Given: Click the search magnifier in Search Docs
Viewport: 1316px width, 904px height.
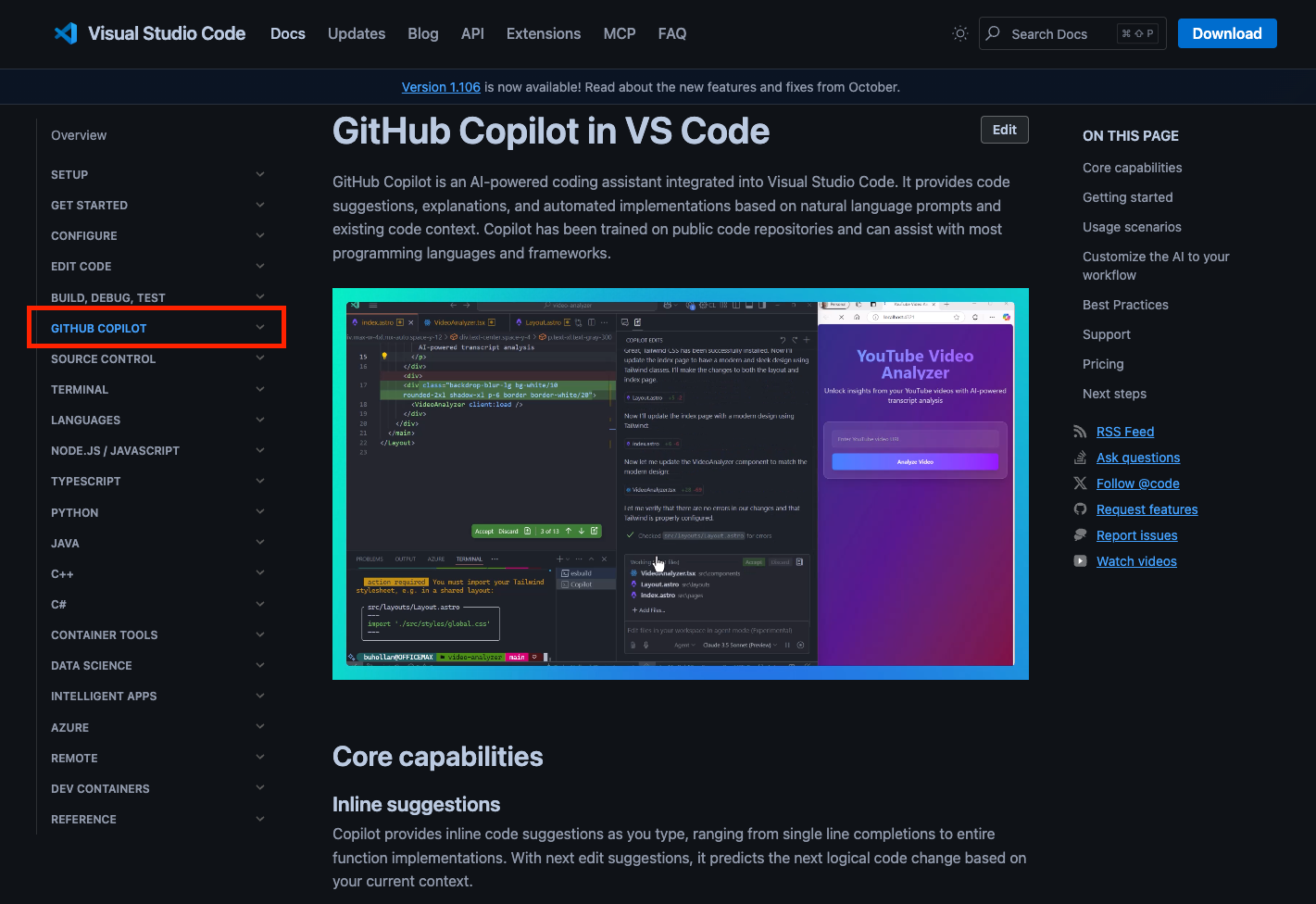Looking at the screenshot, I should tap(992, 33).
